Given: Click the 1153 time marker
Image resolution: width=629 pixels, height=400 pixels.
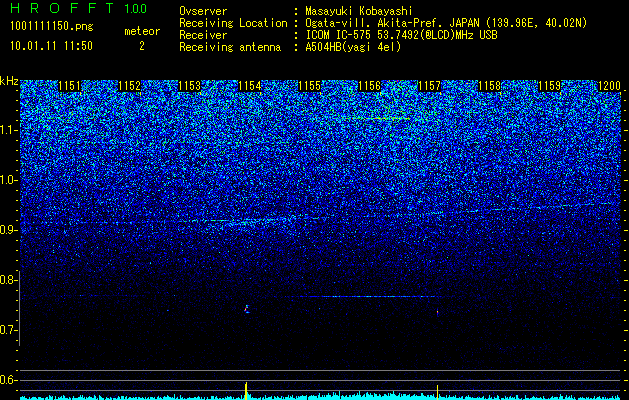Looking at the screenshot, I should point(190,86).
